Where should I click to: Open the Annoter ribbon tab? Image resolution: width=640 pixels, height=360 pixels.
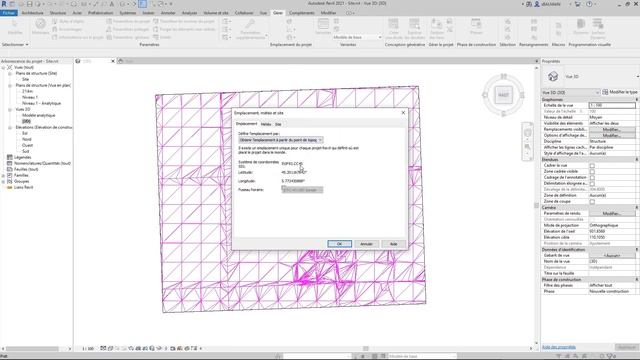click(168, 13)
